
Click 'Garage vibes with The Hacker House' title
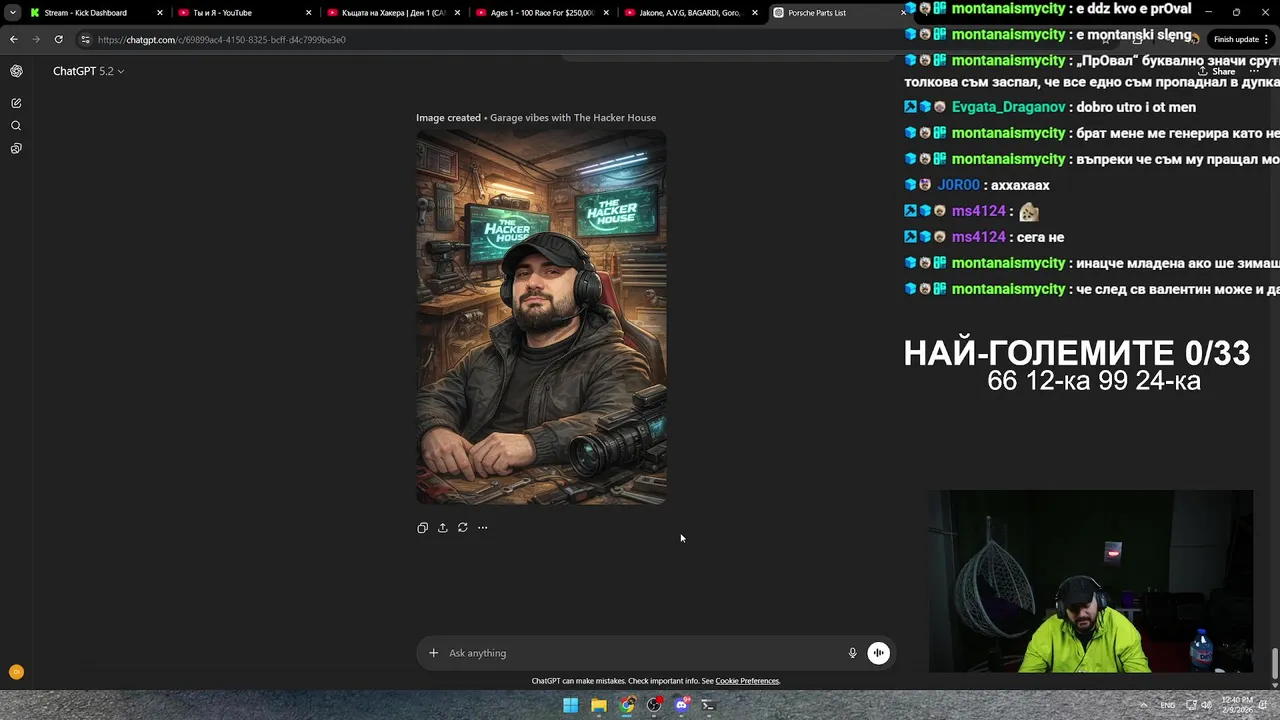(573, 118)
